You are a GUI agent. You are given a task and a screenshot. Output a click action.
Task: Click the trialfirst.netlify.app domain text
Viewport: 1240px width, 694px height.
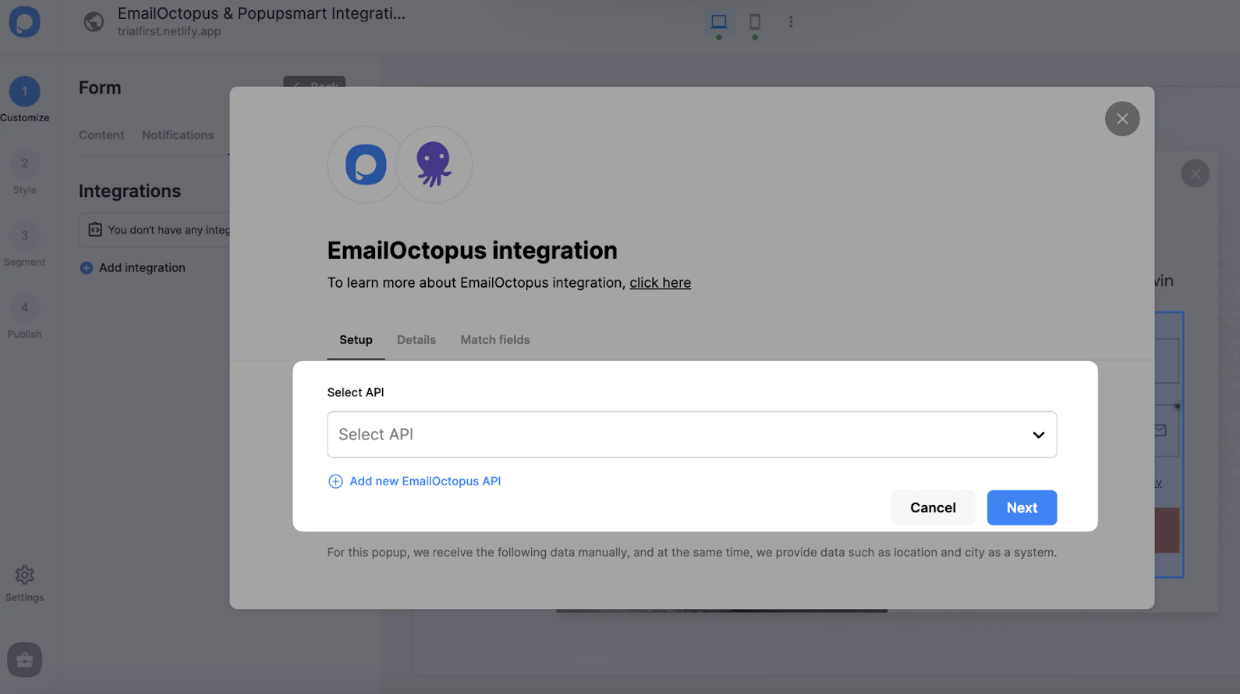[169, 32]
